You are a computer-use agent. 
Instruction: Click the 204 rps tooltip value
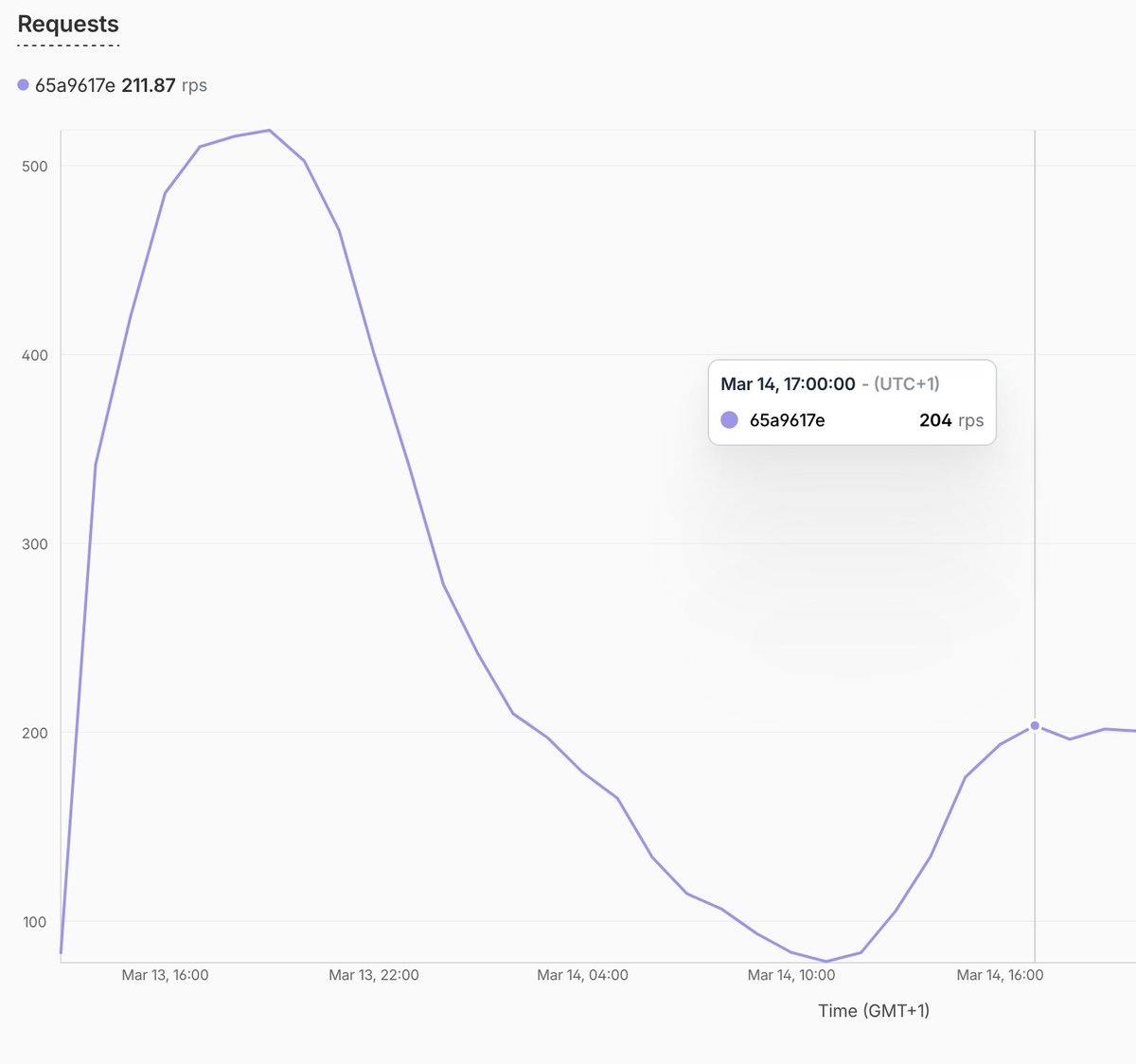(x=951, y=420)
